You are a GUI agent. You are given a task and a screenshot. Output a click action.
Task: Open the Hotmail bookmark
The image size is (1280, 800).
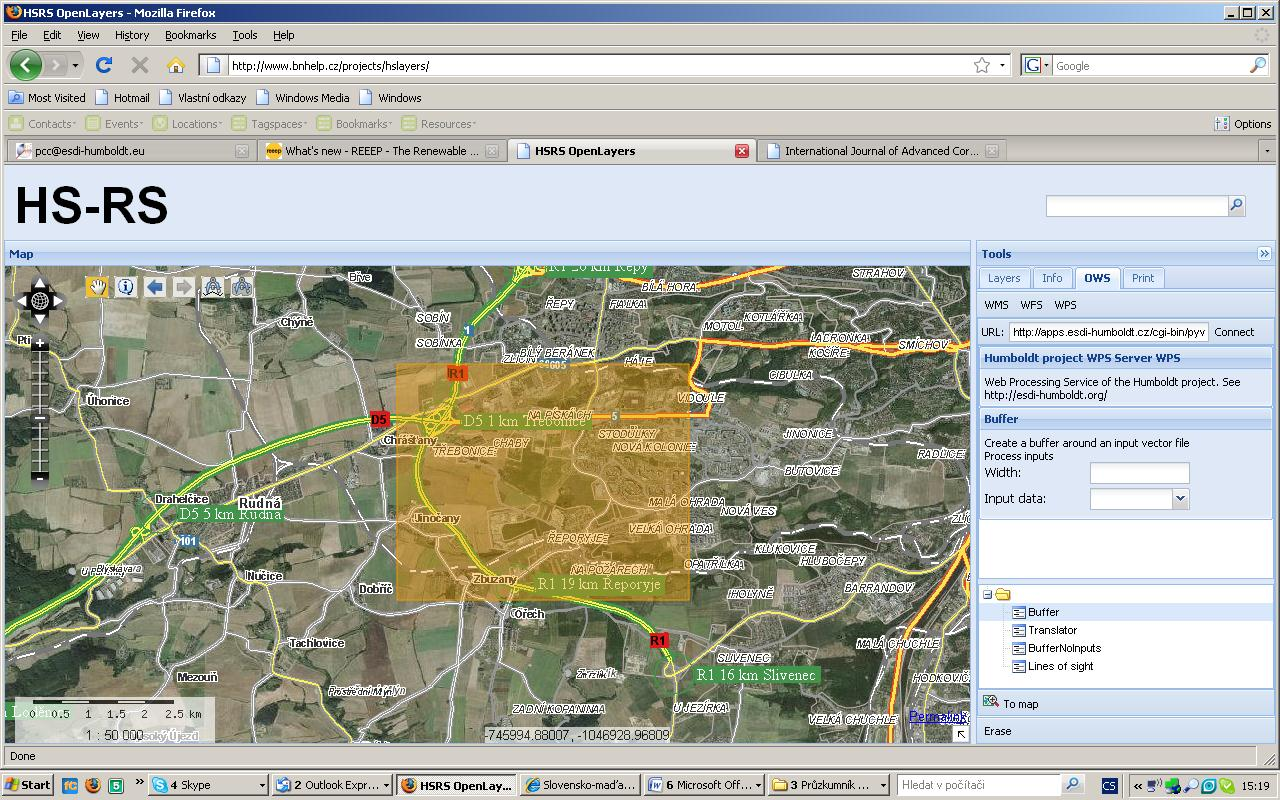click(122, 98)
